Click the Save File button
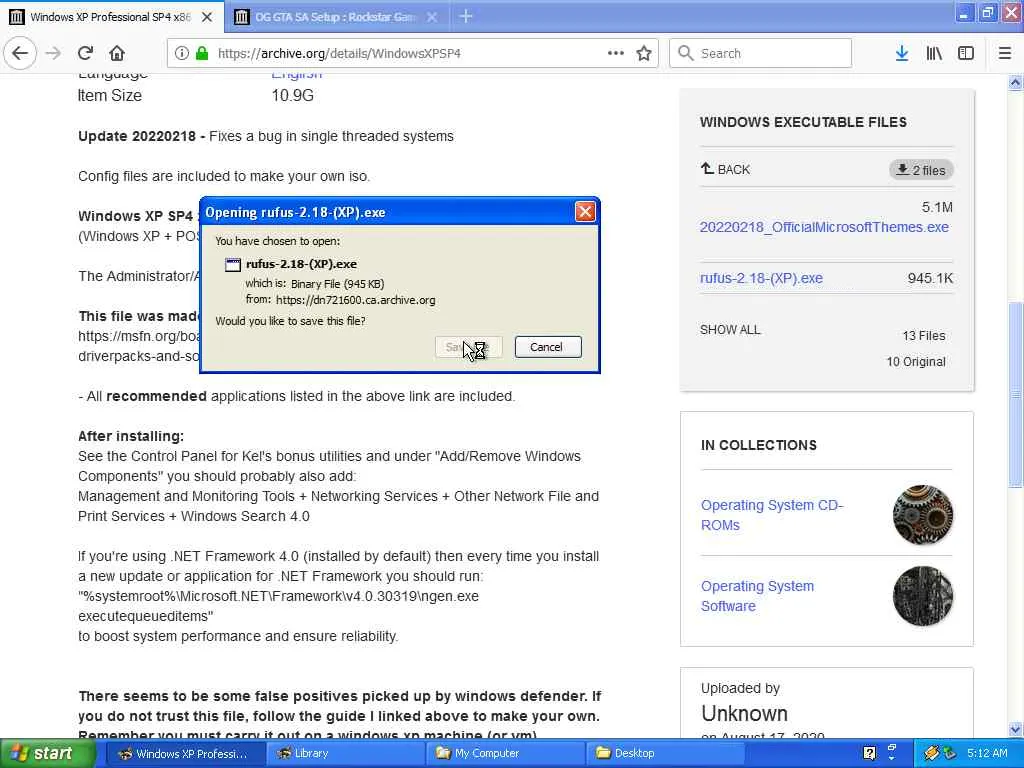This screenshot has width=1024, height=768. [468, 347]
